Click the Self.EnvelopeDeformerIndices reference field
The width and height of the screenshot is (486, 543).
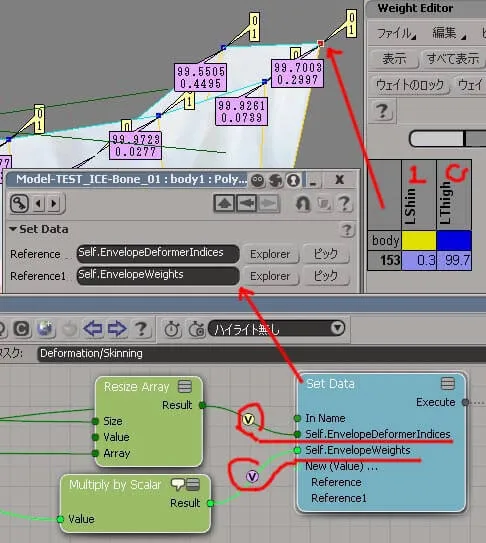click(158, 253)
